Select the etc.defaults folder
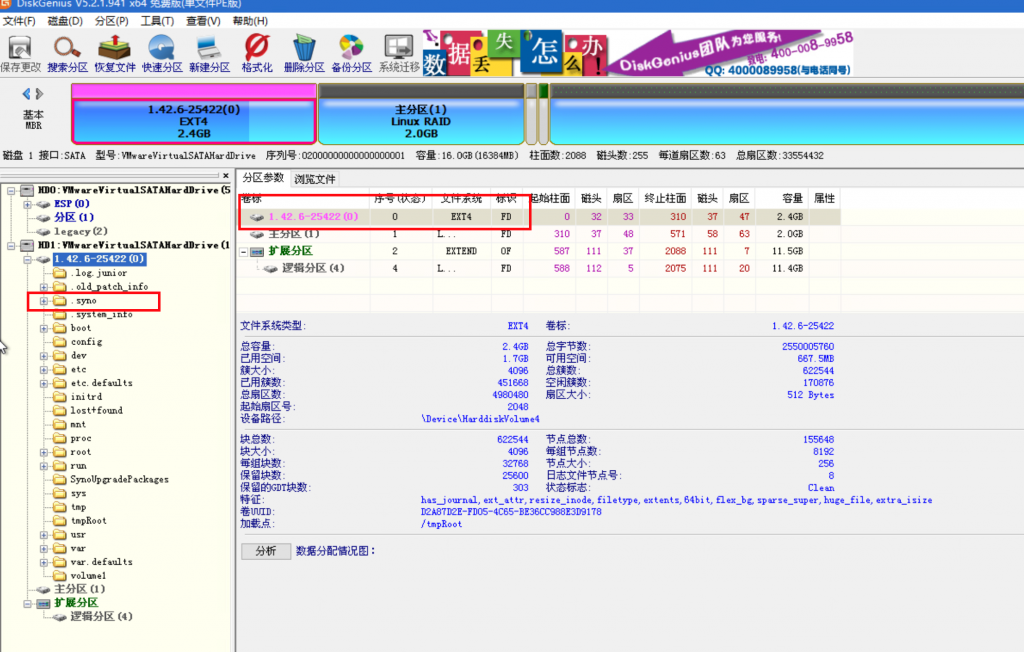 point(101,383)
